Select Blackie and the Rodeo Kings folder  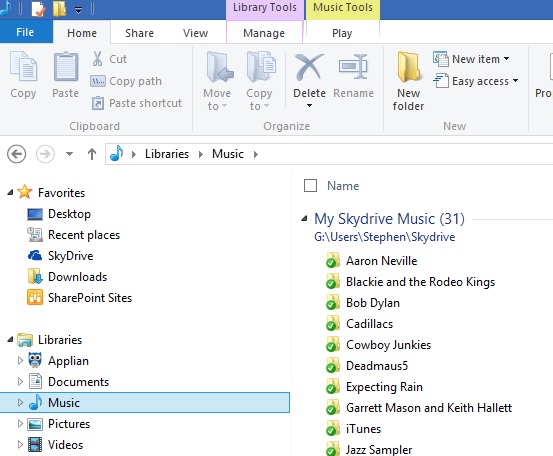(411, 282)
